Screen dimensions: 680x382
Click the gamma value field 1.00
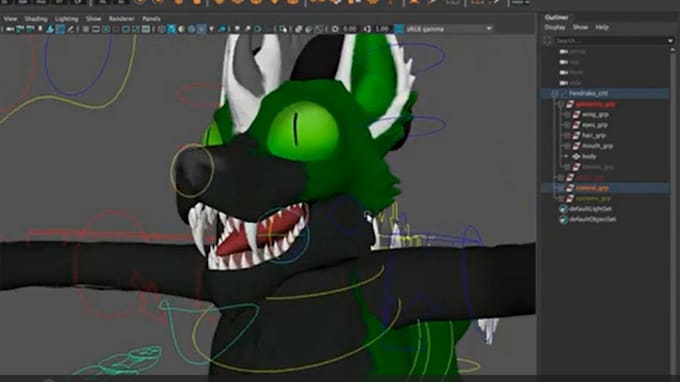point(382,29)
